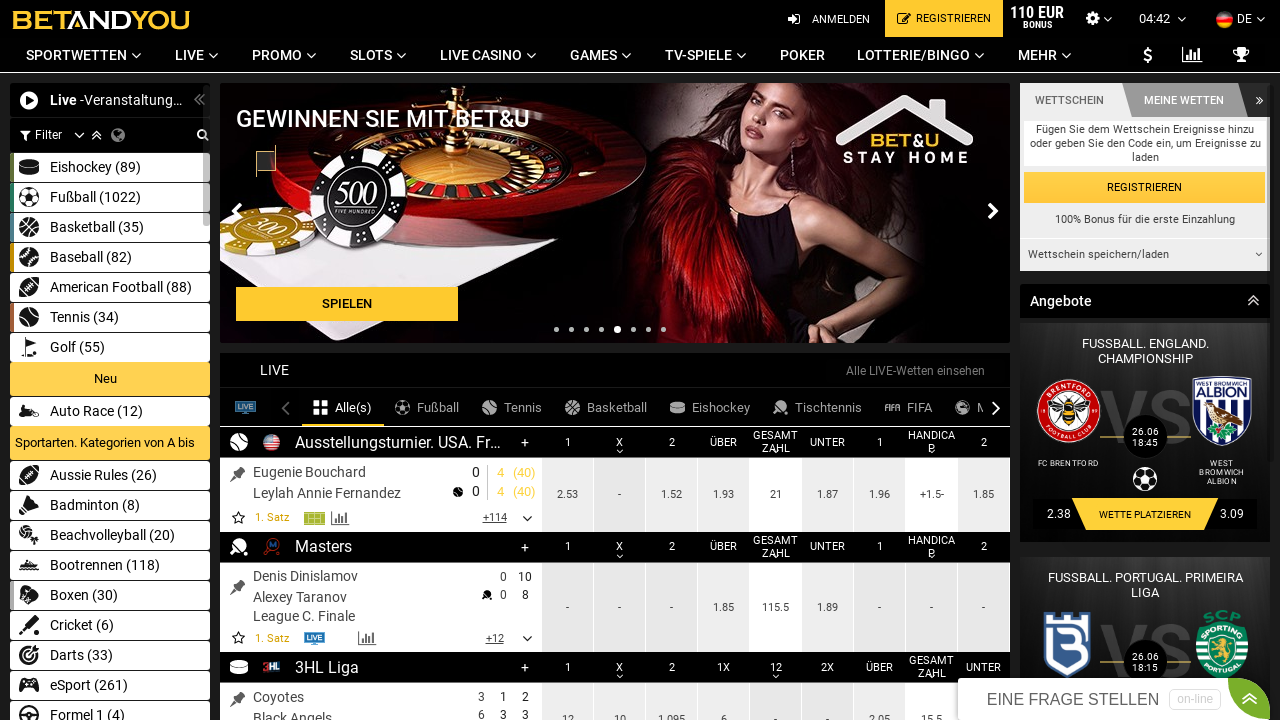Pin the Denis Dinislamov match
The image size is (1280, 720).
coord(237,588)
